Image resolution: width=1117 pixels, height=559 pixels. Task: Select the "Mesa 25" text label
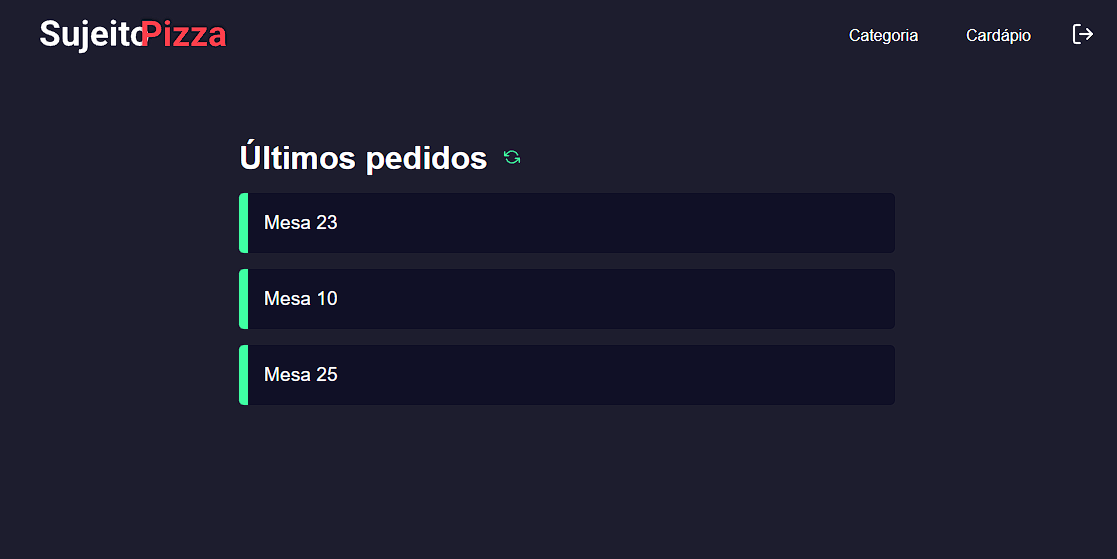(300, 375)
